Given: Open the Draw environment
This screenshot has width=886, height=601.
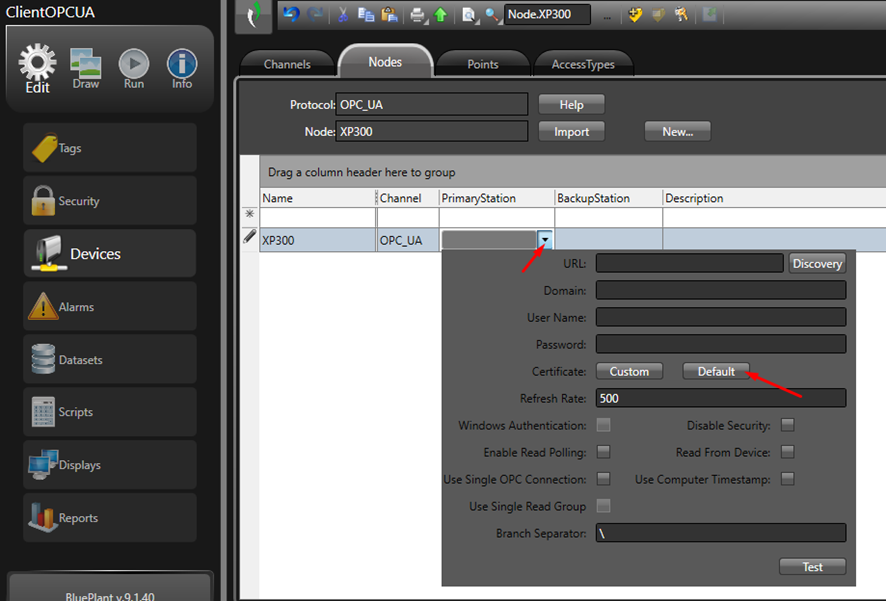Looking at the screenshot, I should [x=86, y=68].
